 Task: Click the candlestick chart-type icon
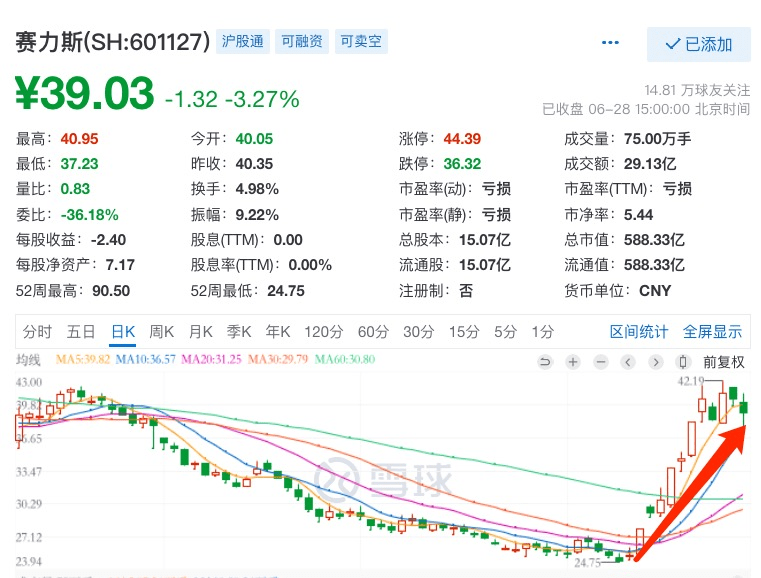[683, 362]
